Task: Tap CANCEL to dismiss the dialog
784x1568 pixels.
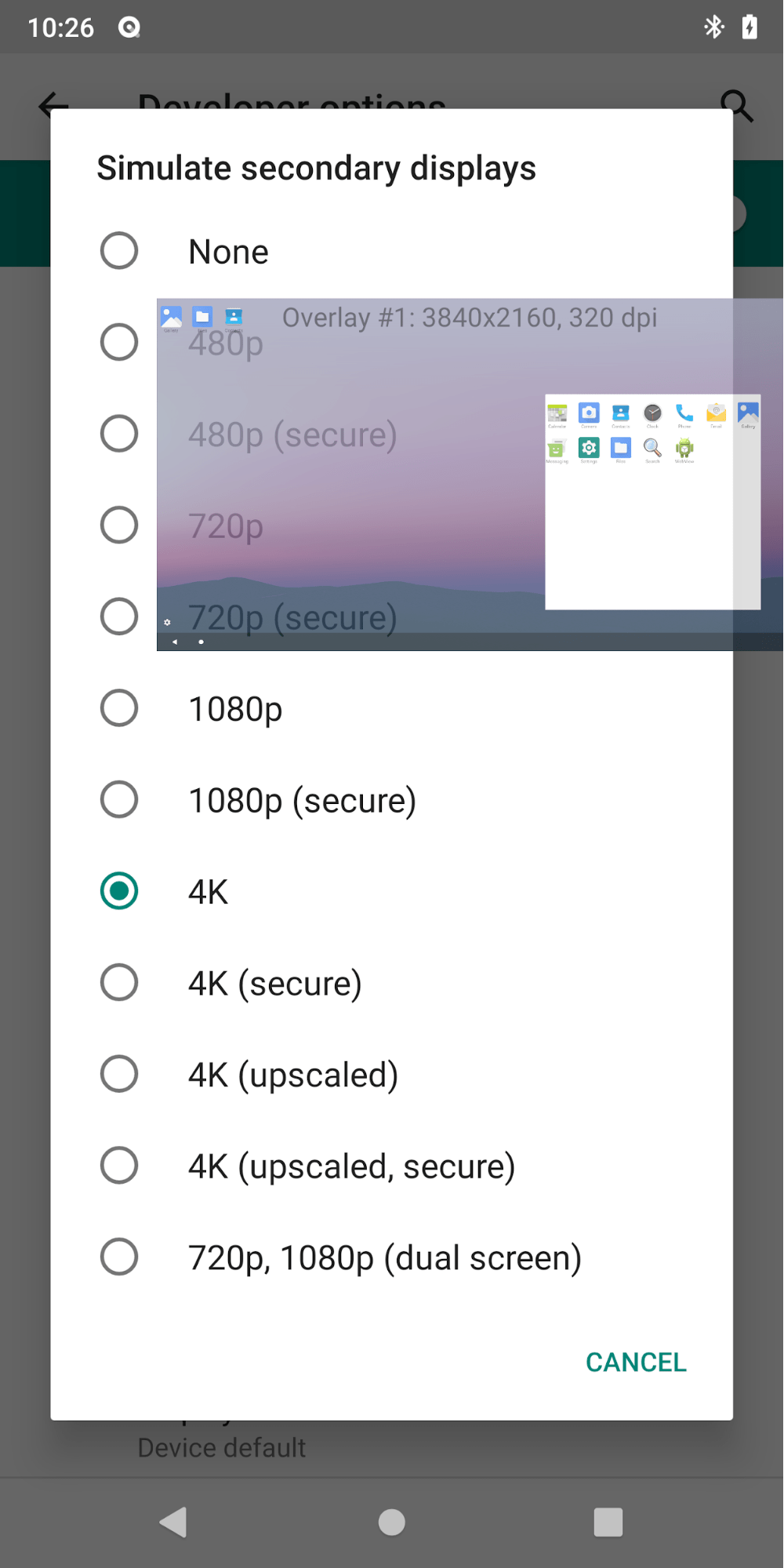Action: [635, 1362]
